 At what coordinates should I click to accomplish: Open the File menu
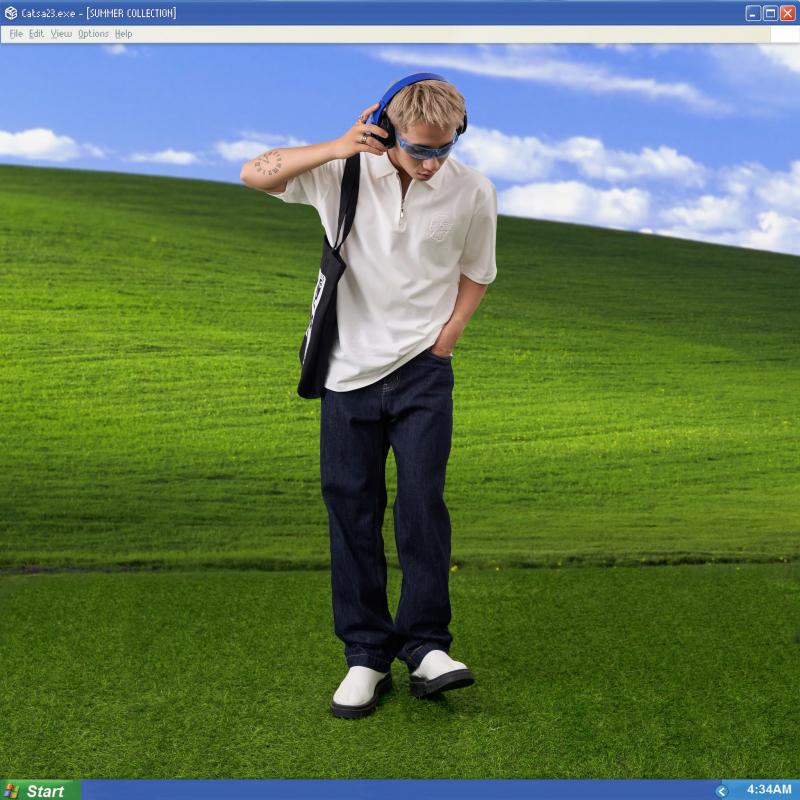click(16, 34)
